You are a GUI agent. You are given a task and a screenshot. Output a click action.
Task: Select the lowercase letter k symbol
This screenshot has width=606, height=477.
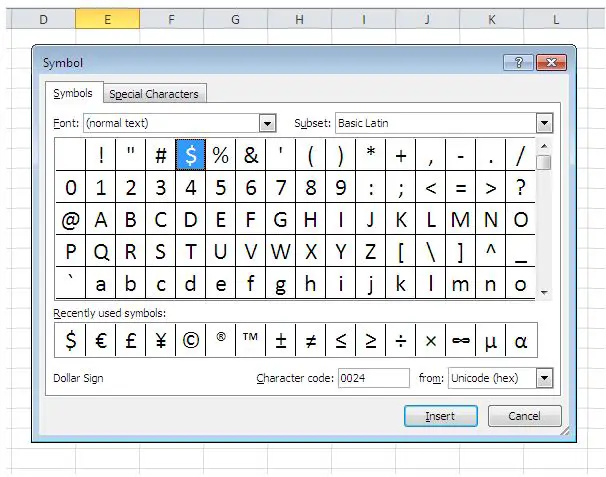coord(401,283)
